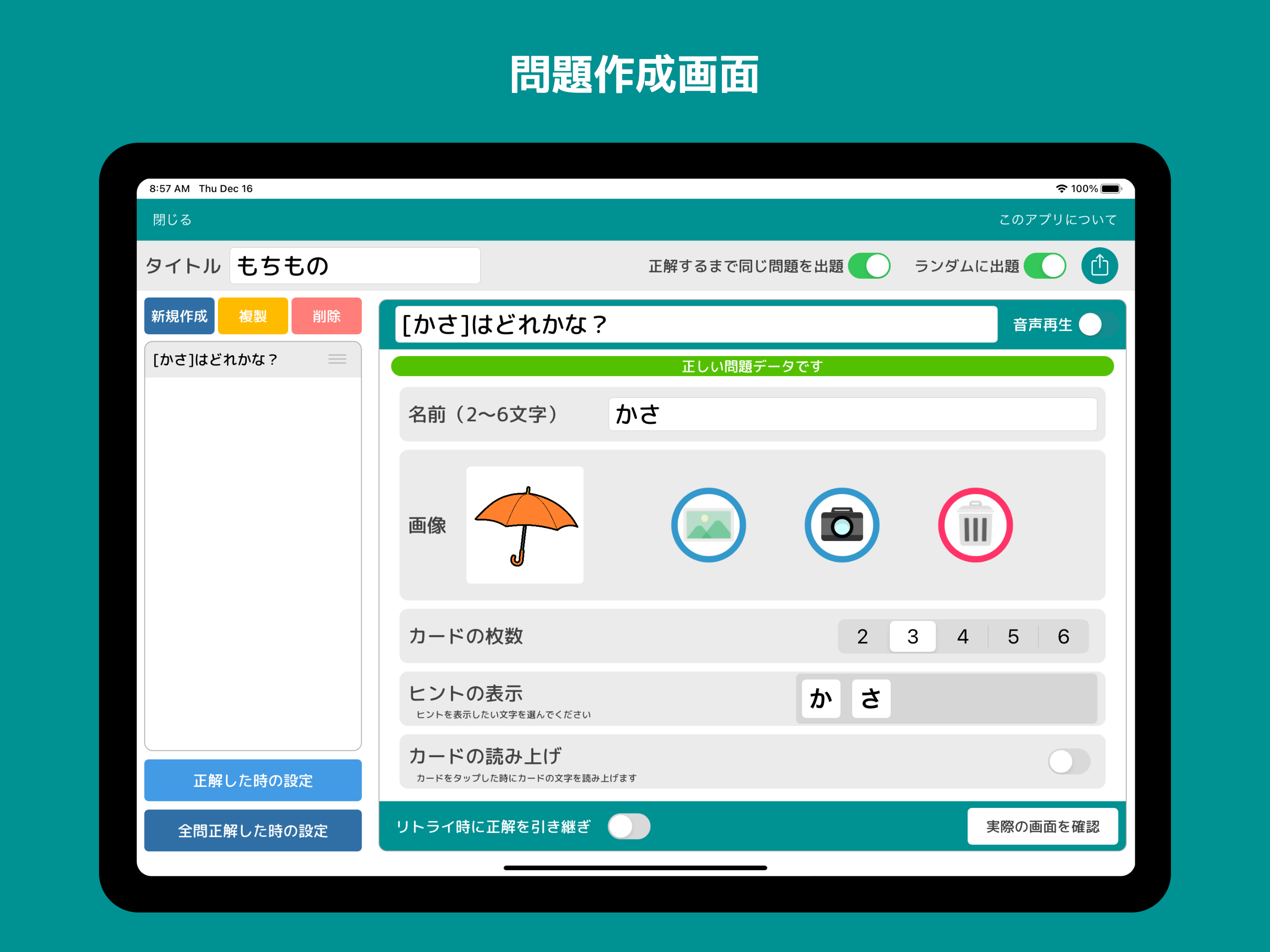Image resolution: width=1270 pixels, height=952 pixels.
Task: Disable ランダムに出題 switch
Action: (x=1045, y=266)
